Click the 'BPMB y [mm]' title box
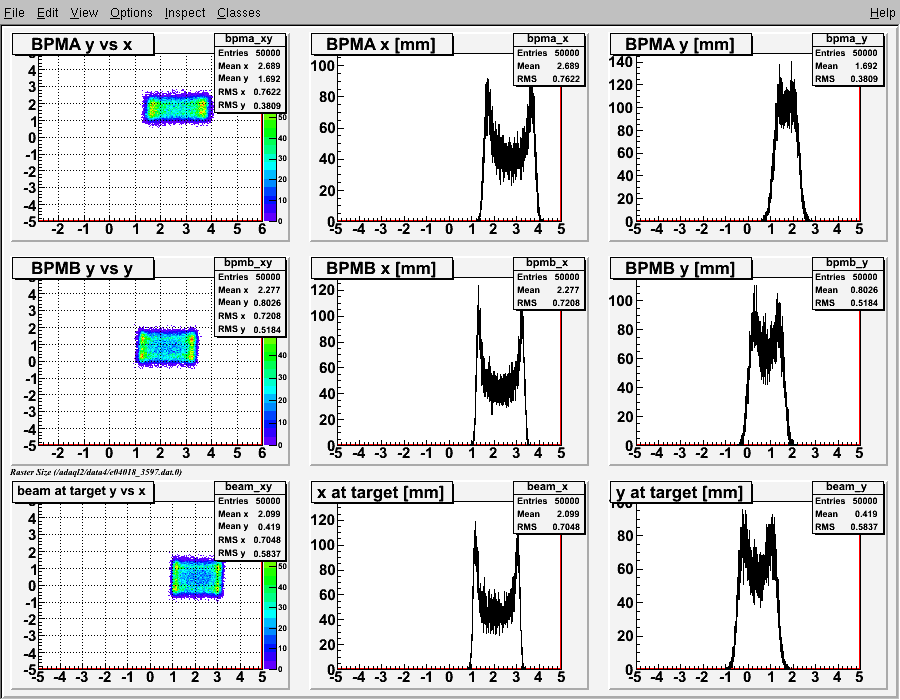The height and width of the screenshot is (700, 900). click(681, 268)
